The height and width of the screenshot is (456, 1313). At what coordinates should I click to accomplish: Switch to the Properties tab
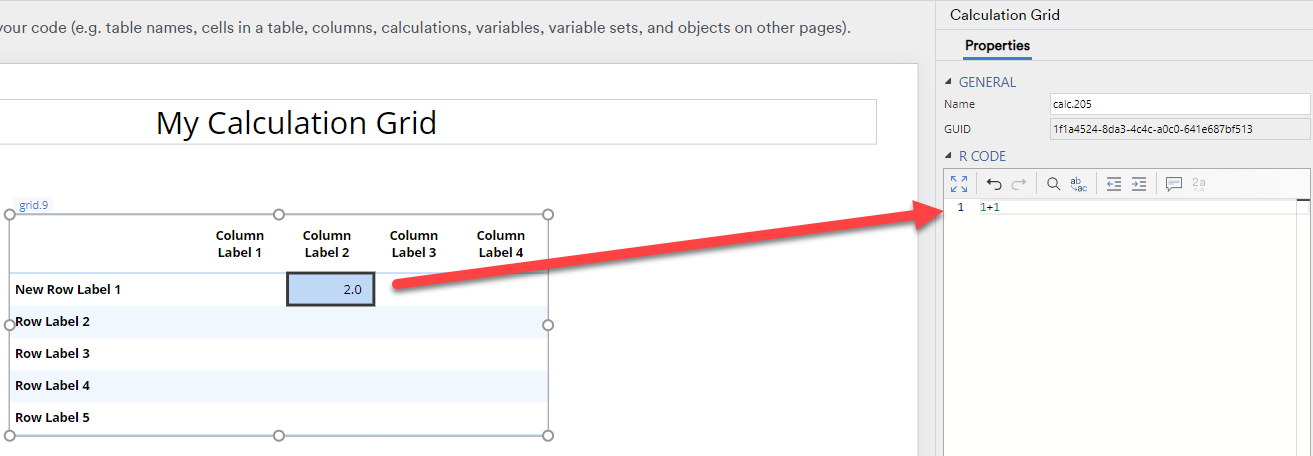[997, 46]
